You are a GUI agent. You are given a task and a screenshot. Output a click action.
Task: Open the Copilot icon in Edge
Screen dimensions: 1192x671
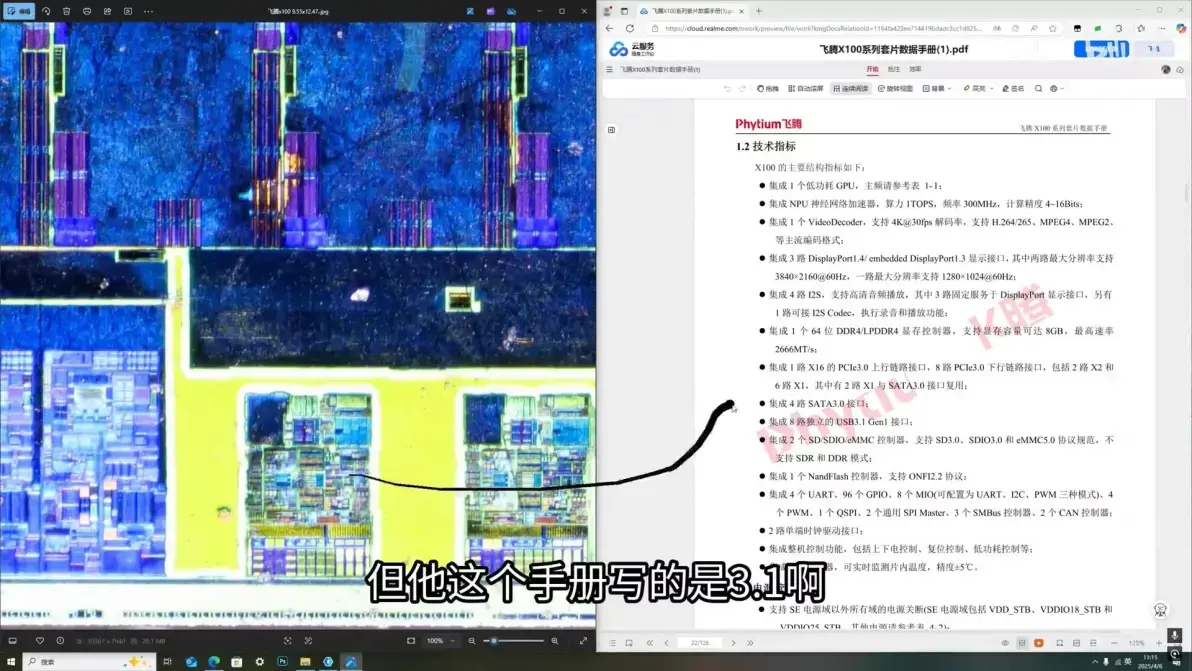pyautogui.click(x=1181, y=29)
